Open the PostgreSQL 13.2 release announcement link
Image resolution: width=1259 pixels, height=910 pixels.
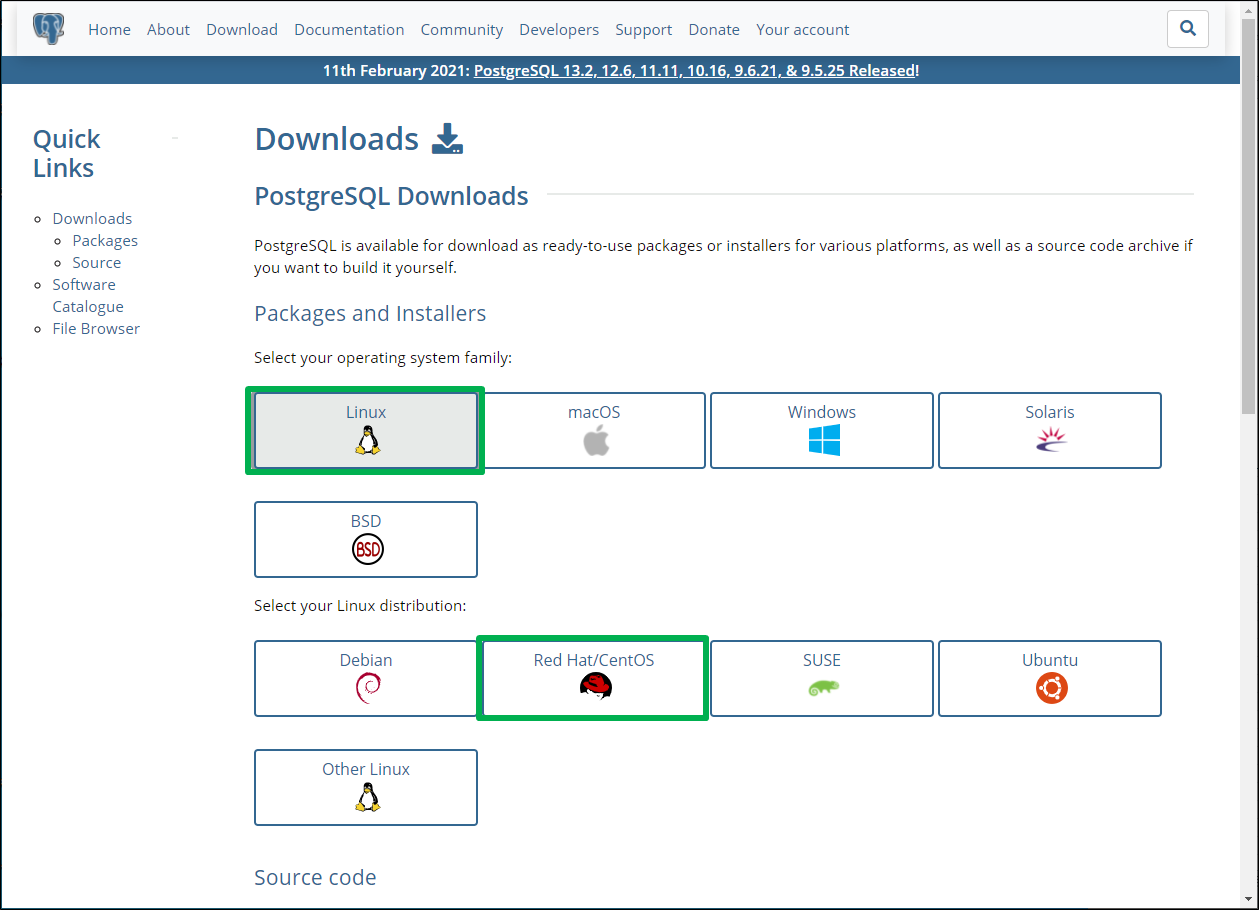pos(694,70)
